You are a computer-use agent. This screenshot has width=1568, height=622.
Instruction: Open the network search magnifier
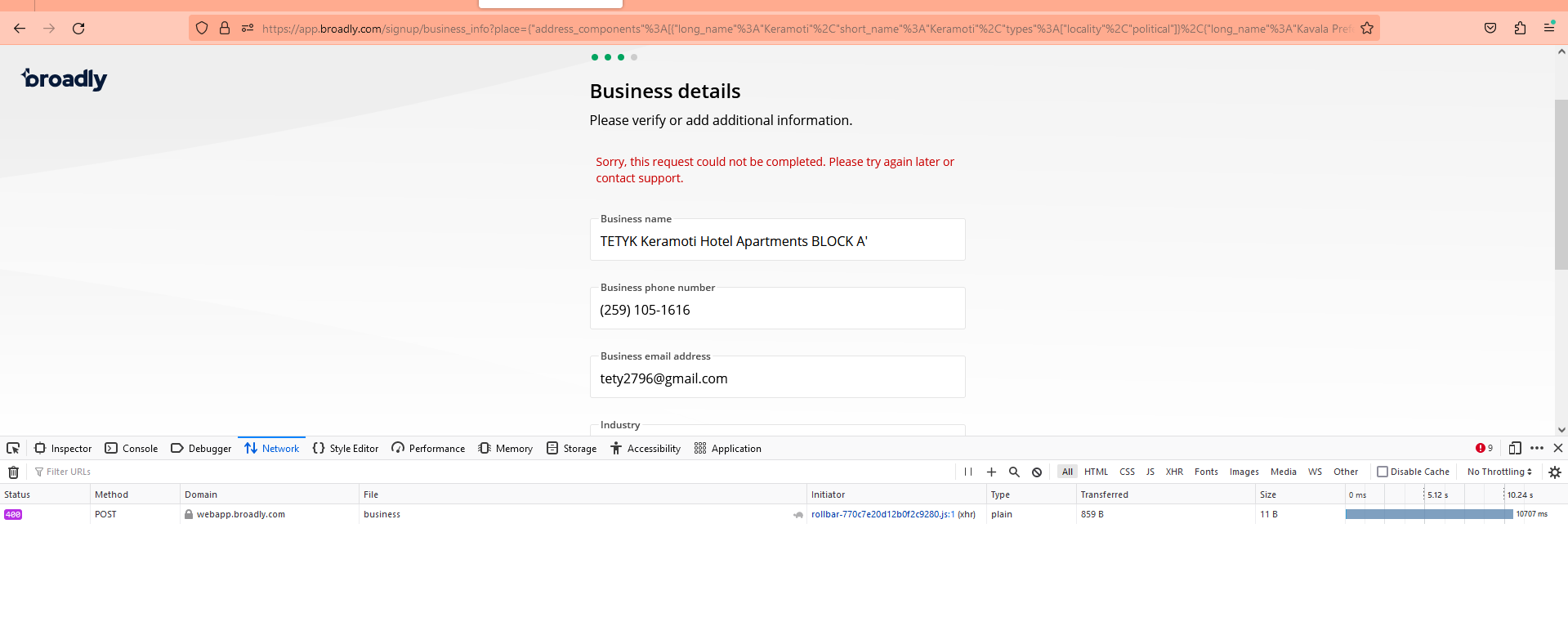pyautogui.click(x=1014, y=472)
